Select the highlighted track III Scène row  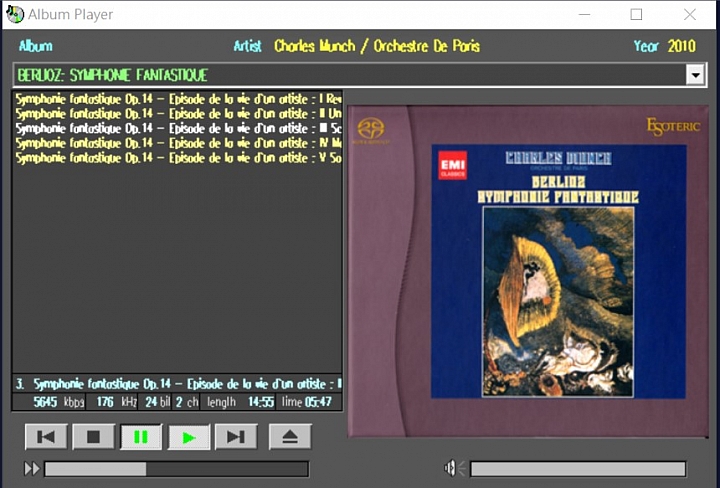pos(178,129)
